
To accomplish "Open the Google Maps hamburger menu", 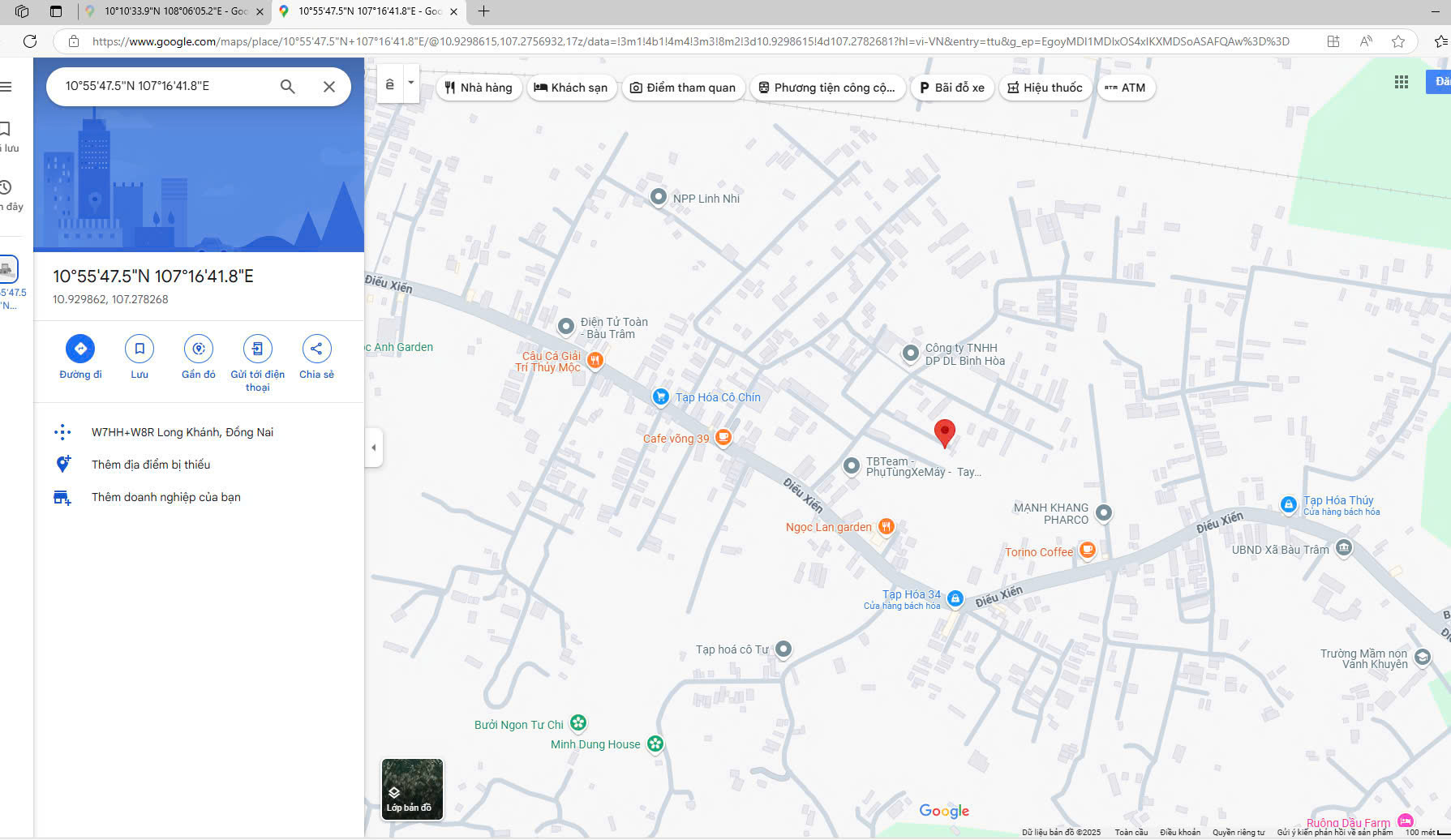I will tap(6, 87).
